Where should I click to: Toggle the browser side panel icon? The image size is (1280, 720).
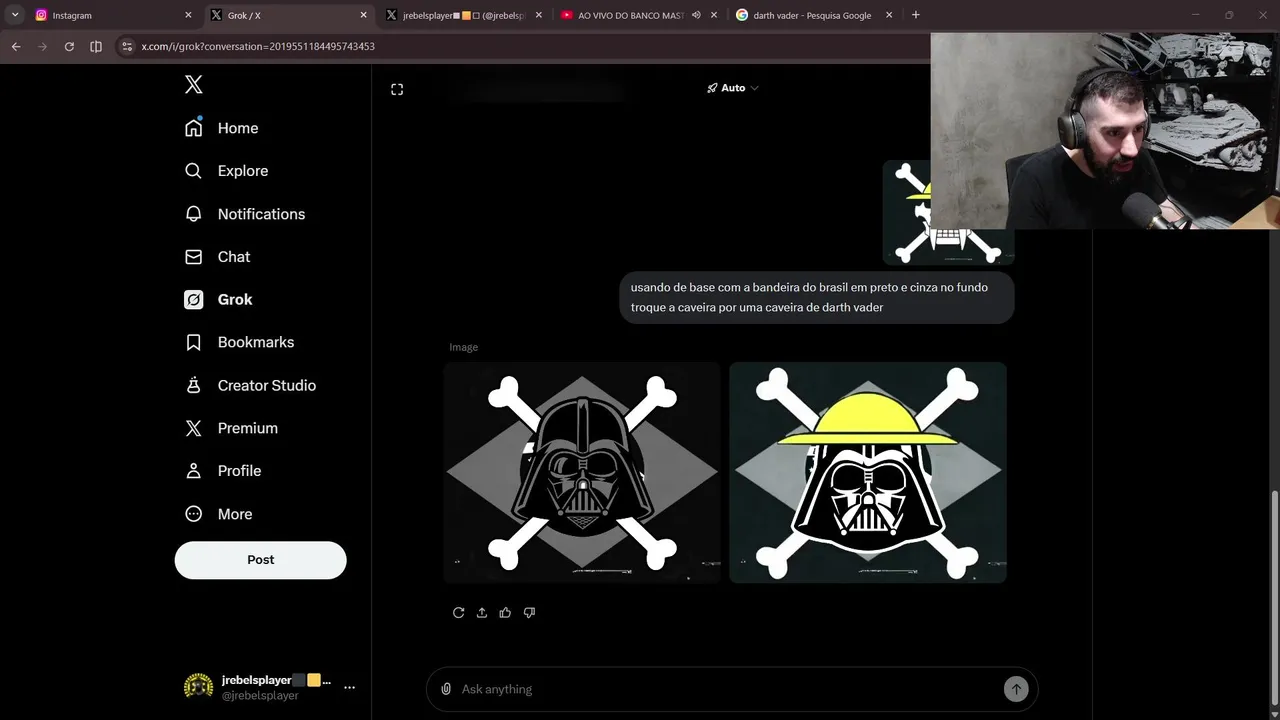coord(96,46)
